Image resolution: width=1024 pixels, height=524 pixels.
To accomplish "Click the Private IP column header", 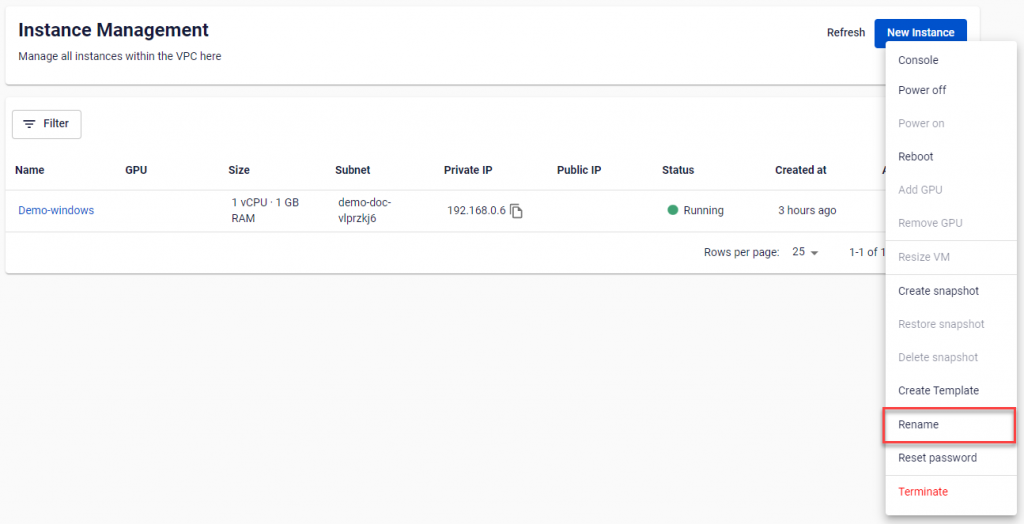I will pos(468,170).
